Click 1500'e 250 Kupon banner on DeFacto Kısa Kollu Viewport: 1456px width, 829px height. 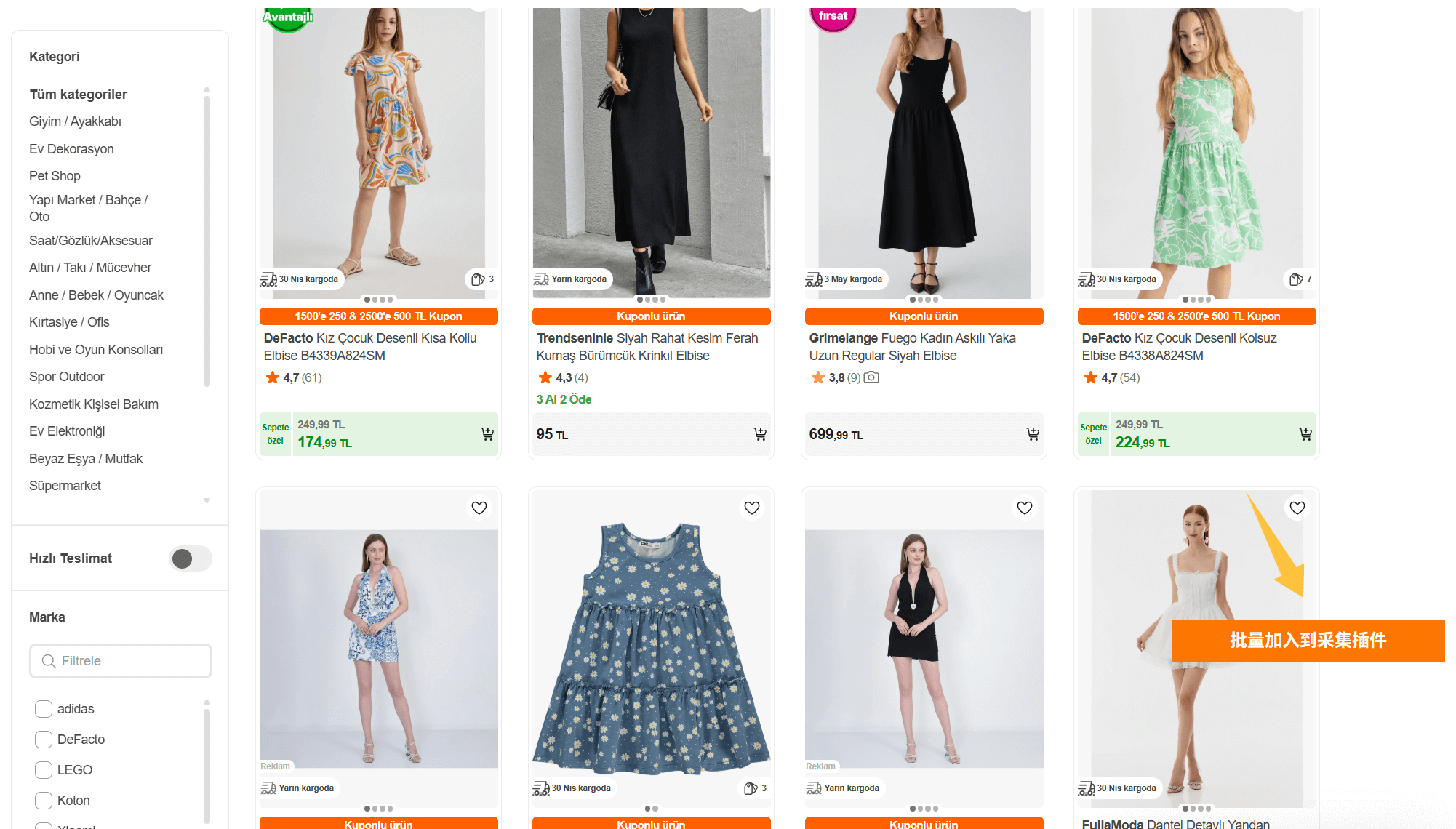[x=379, y=316]
